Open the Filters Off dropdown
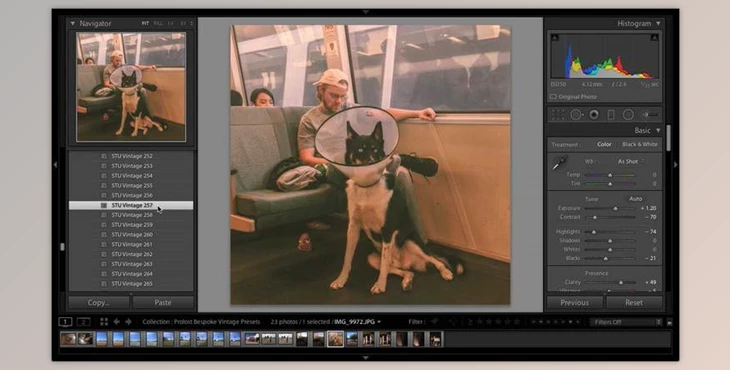The width and height of the screenshot is (730, 370). coord(626,322)
